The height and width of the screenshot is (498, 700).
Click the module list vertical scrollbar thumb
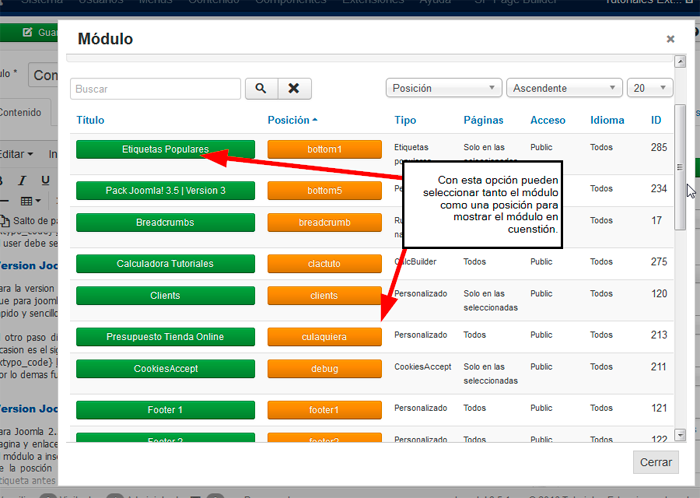[680, 167]
